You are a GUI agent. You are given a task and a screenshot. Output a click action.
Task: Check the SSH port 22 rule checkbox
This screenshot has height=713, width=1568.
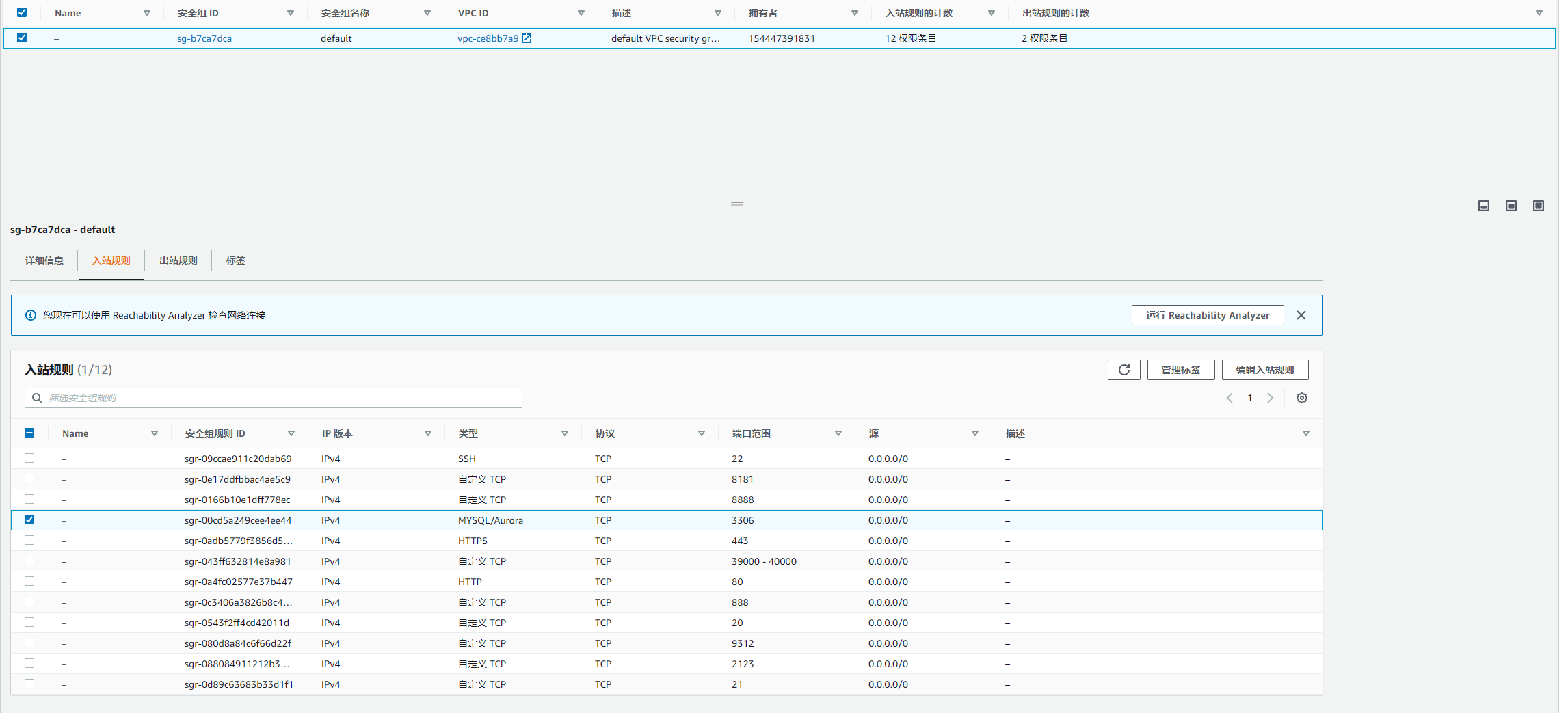pyautogui.click(x=29, y=458)
